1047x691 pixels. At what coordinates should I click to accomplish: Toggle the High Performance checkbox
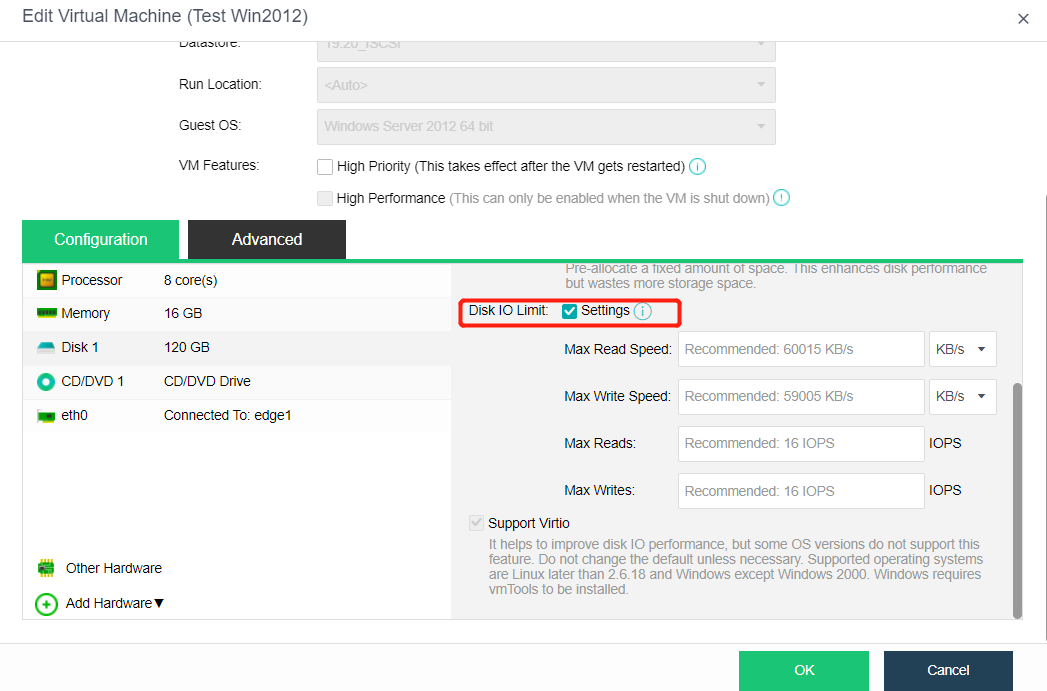pos(325,198)
